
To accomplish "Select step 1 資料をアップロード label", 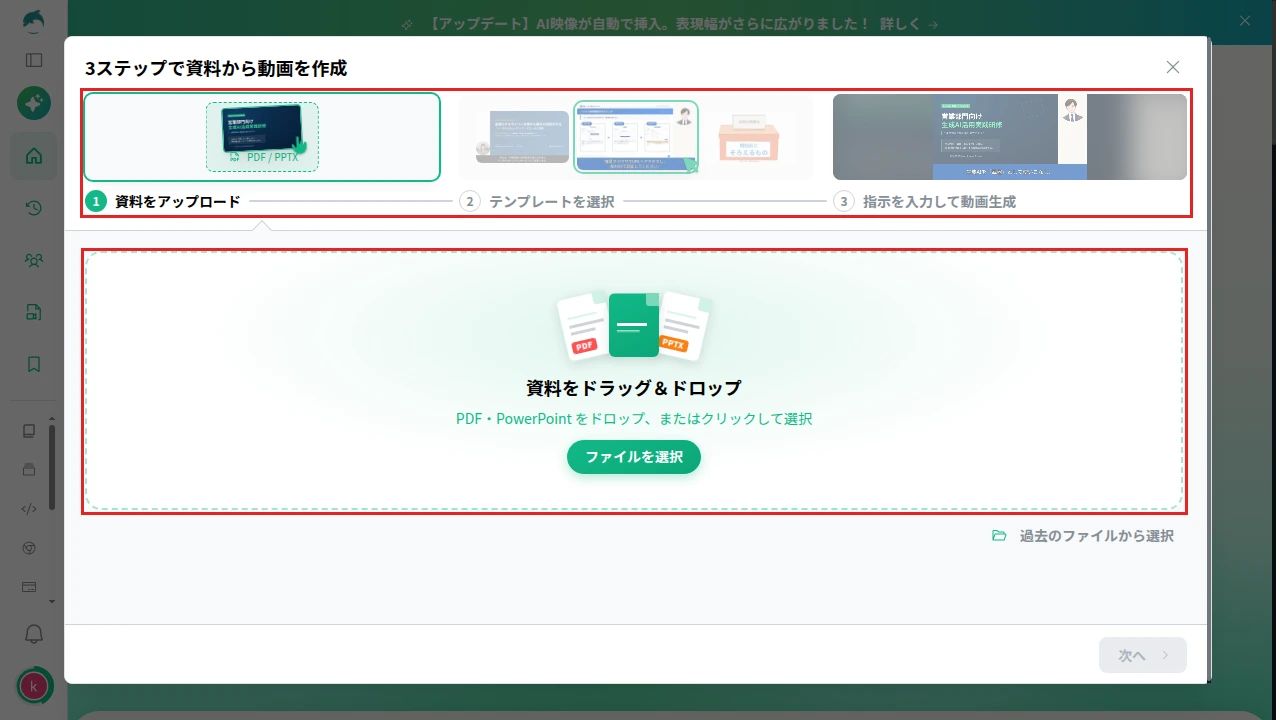I will click(x=177, y=201).
